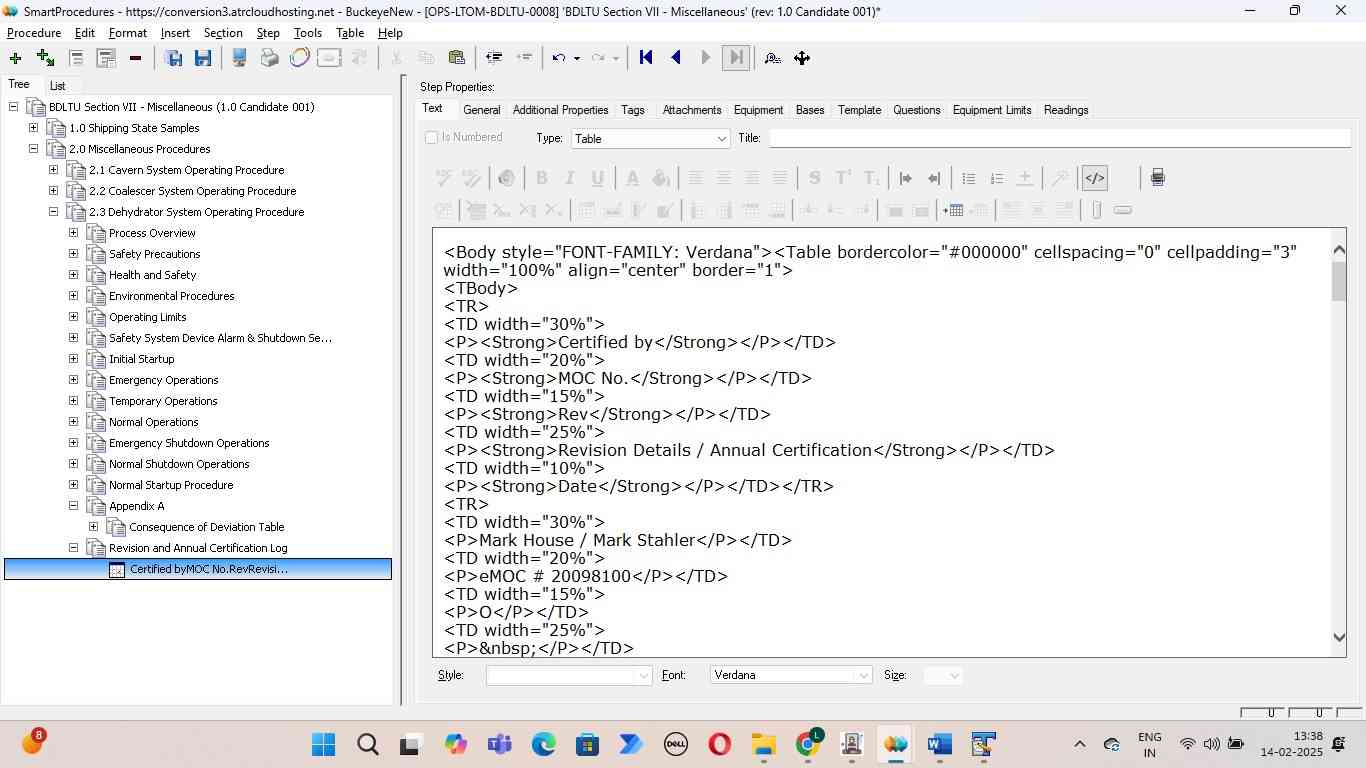Click the printer icon in main toolbar
Screen dimensions: 1366x768
click(x=269, y=58)
